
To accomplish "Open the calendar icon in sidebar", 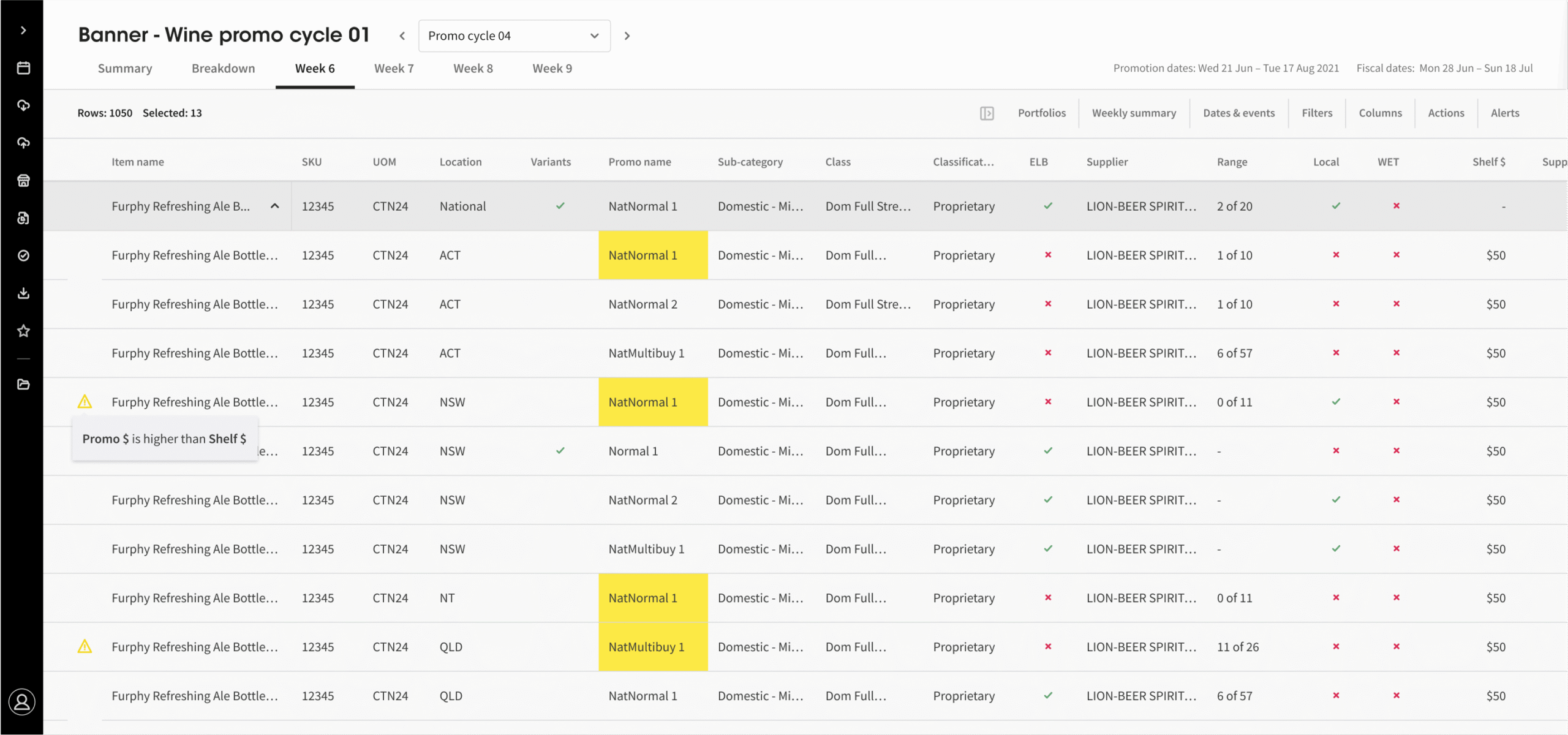I will (23, 68).
